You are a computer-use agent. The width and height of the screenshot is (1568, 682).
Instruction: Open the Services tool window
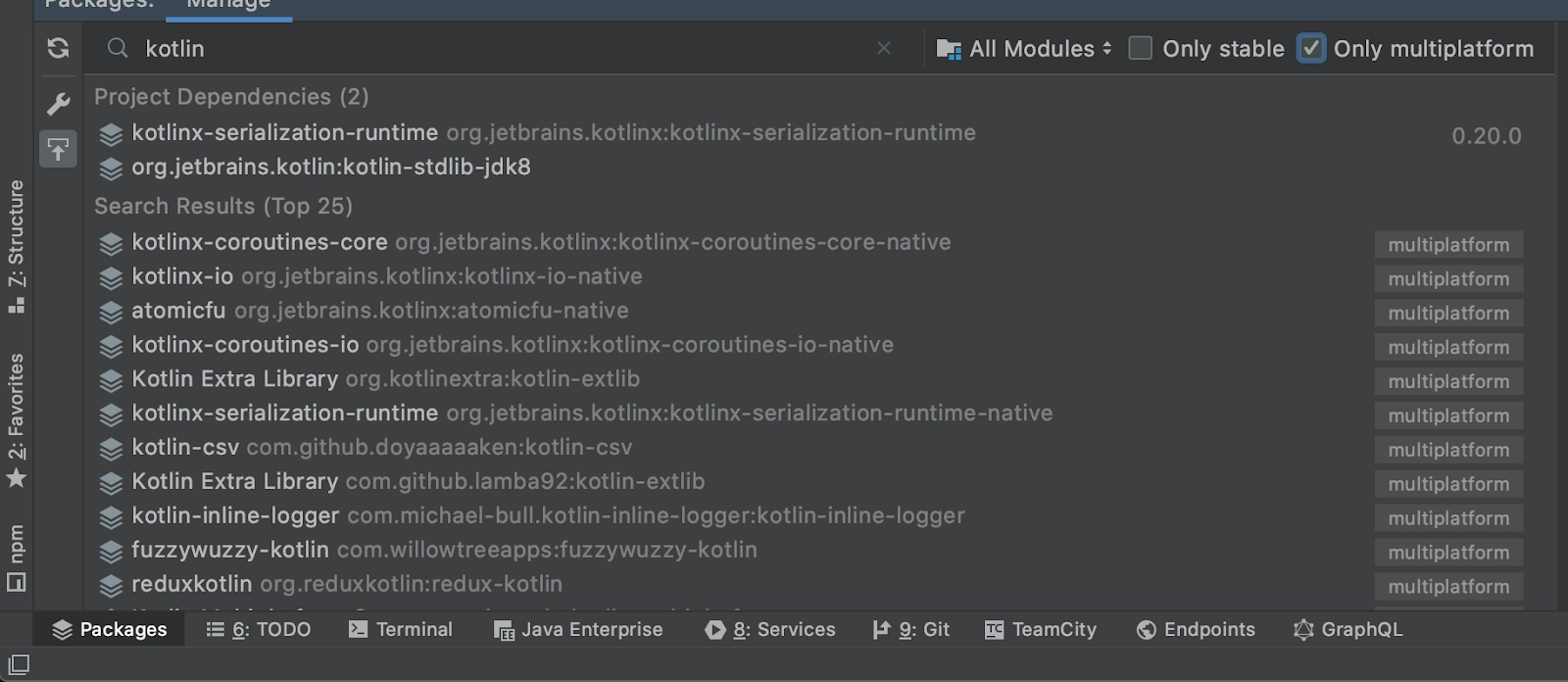pyautogui.click(x=770, y=630)
